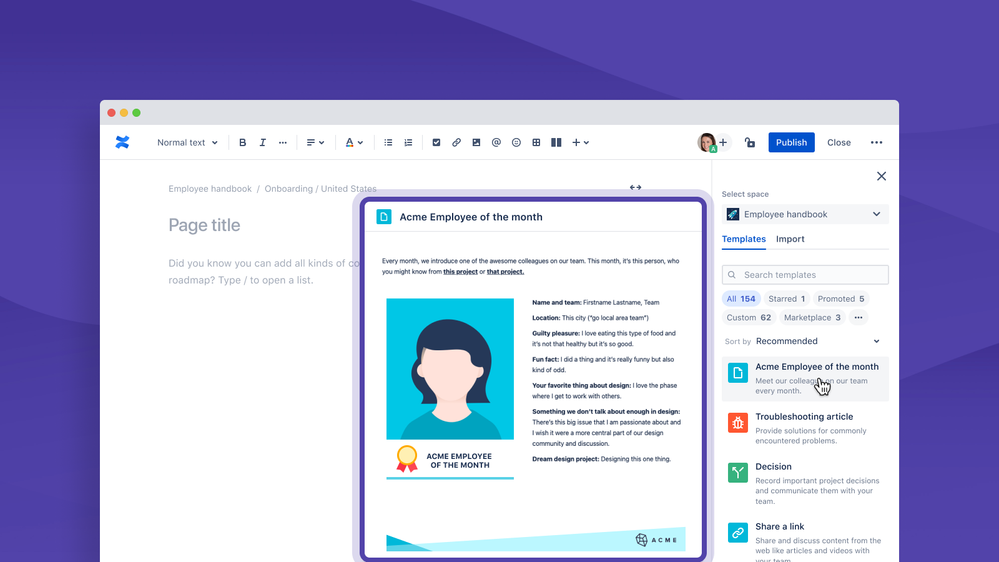Insert an emoji
This screenshot has width=999, height=562.
[516, 143]
